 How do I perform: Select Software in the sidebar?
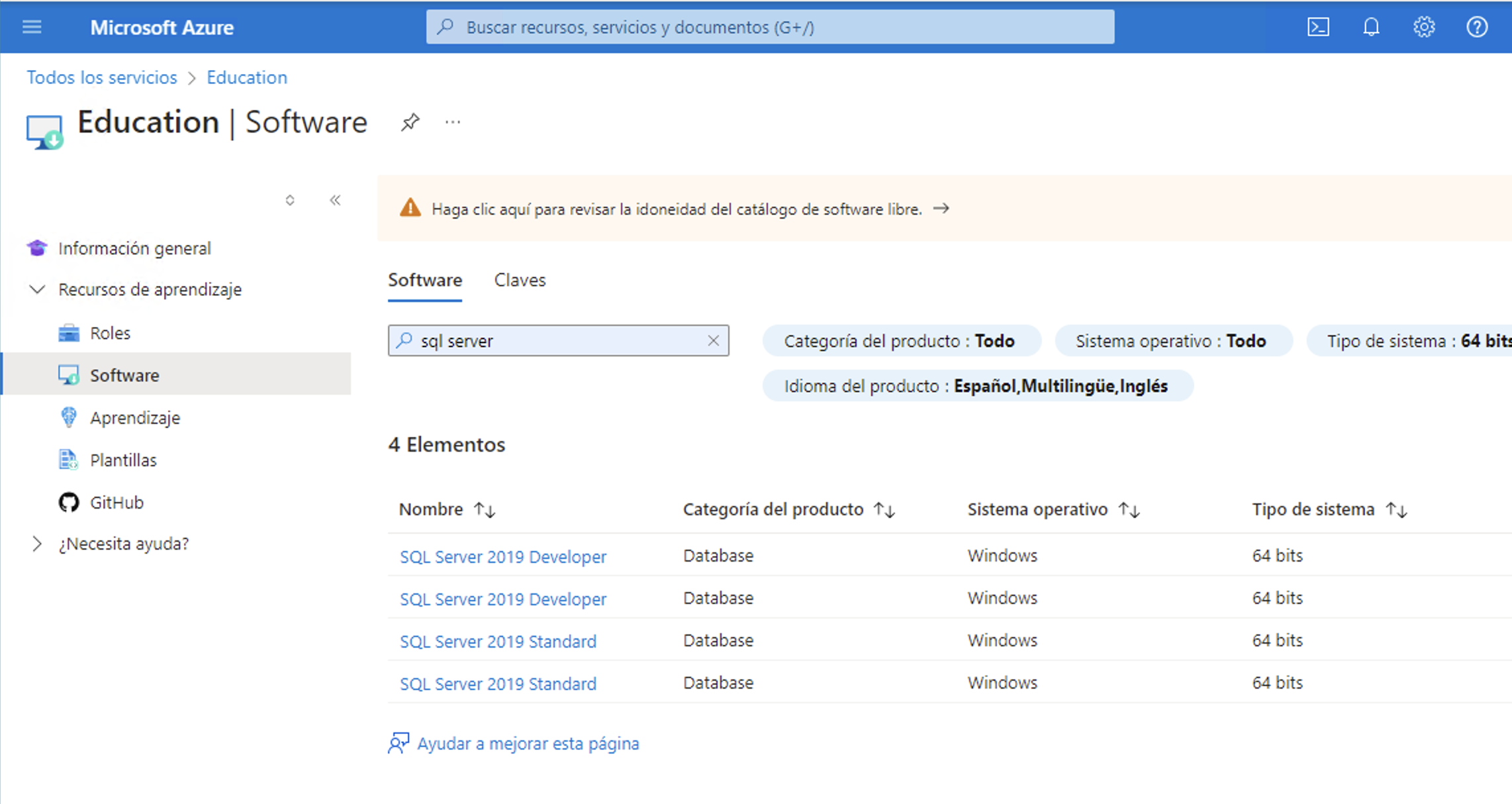coord(175,375)
